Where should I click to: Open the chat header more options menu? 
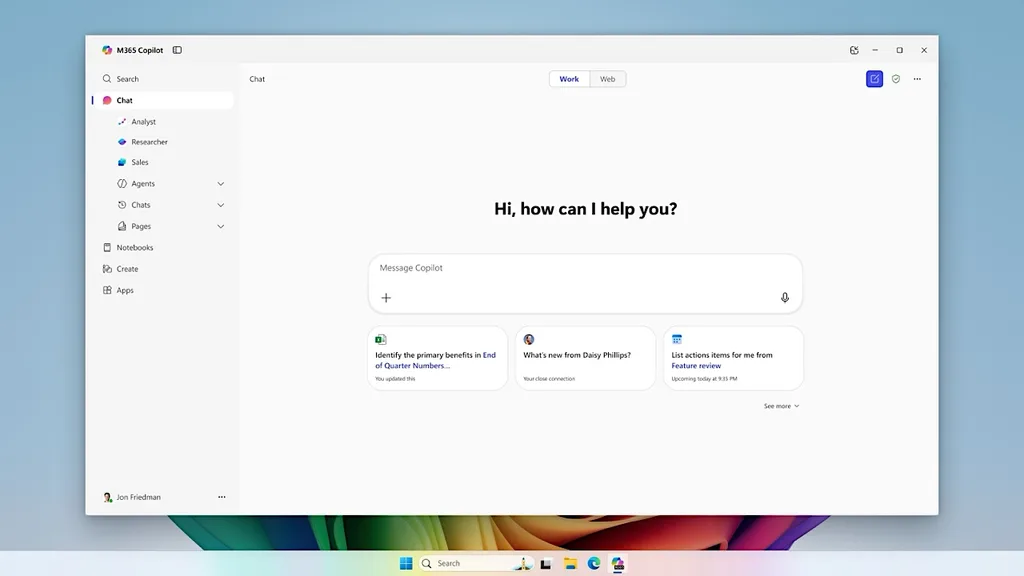pos(918,79)
